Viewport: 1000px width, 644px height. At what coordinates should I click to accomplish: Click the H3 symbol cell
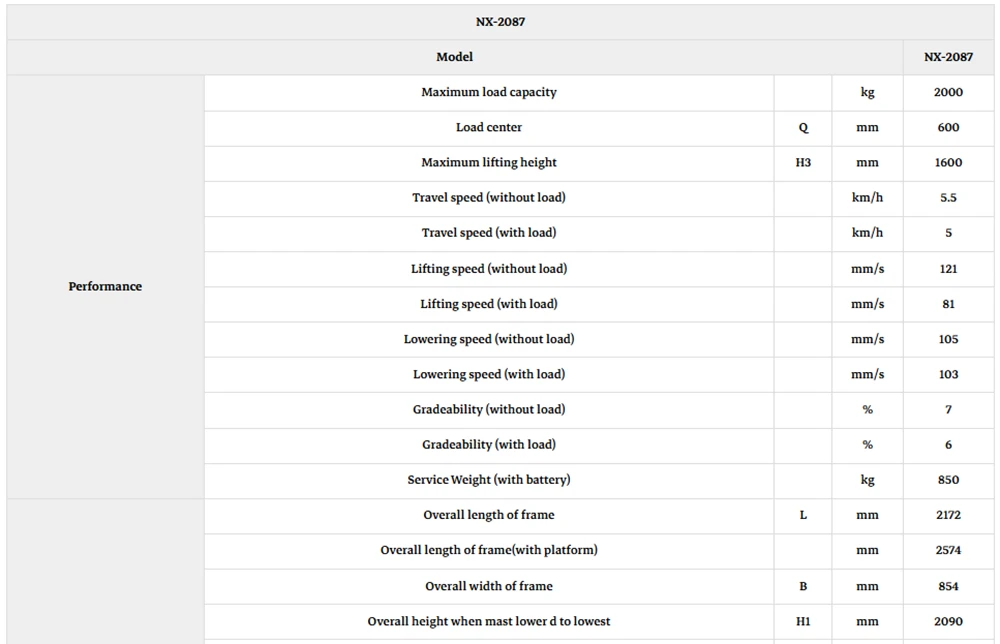(x=803, y=163)
